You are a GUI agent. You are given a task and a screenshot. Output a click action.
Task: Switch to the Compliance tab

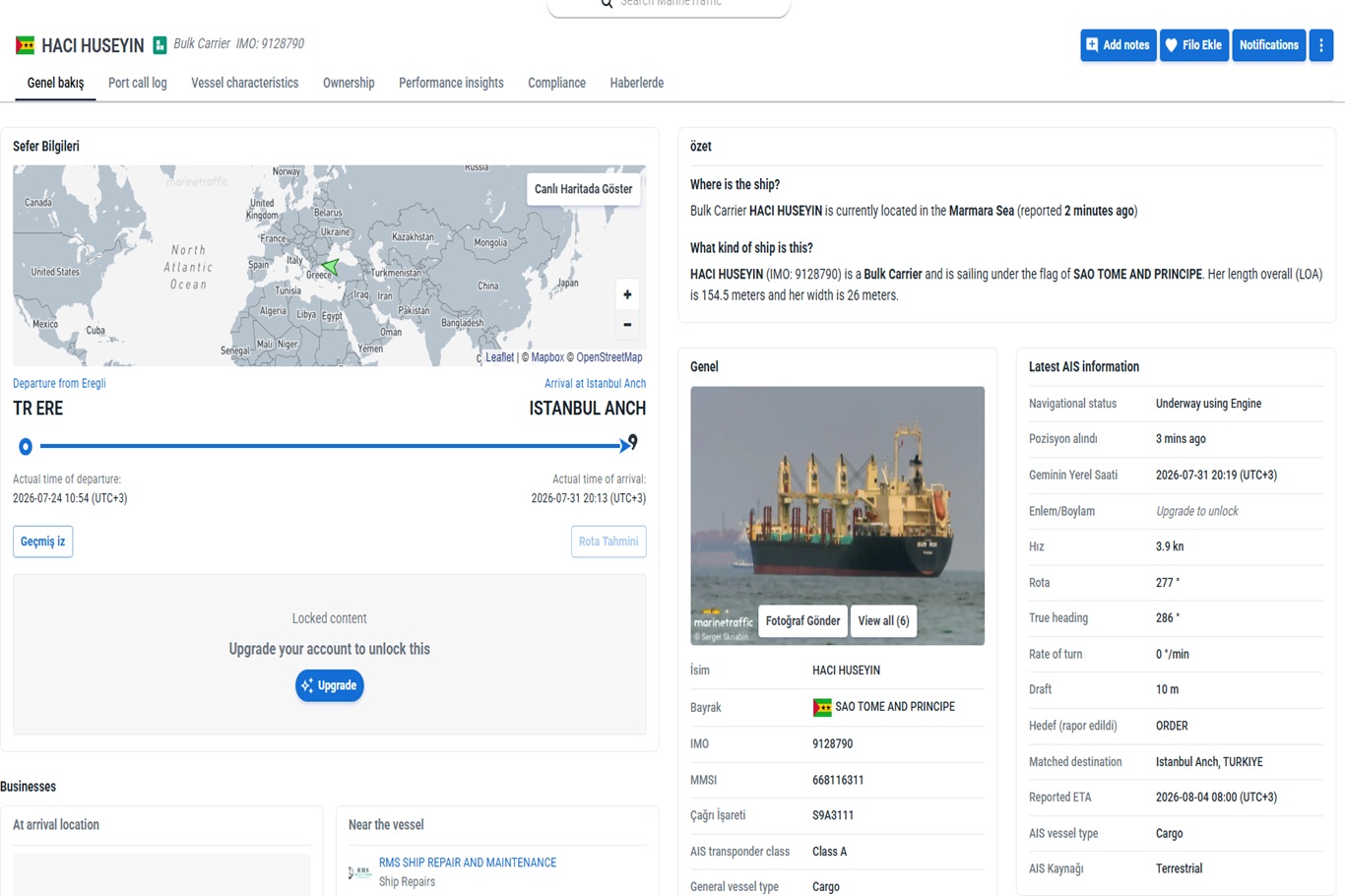click(556, 83)
